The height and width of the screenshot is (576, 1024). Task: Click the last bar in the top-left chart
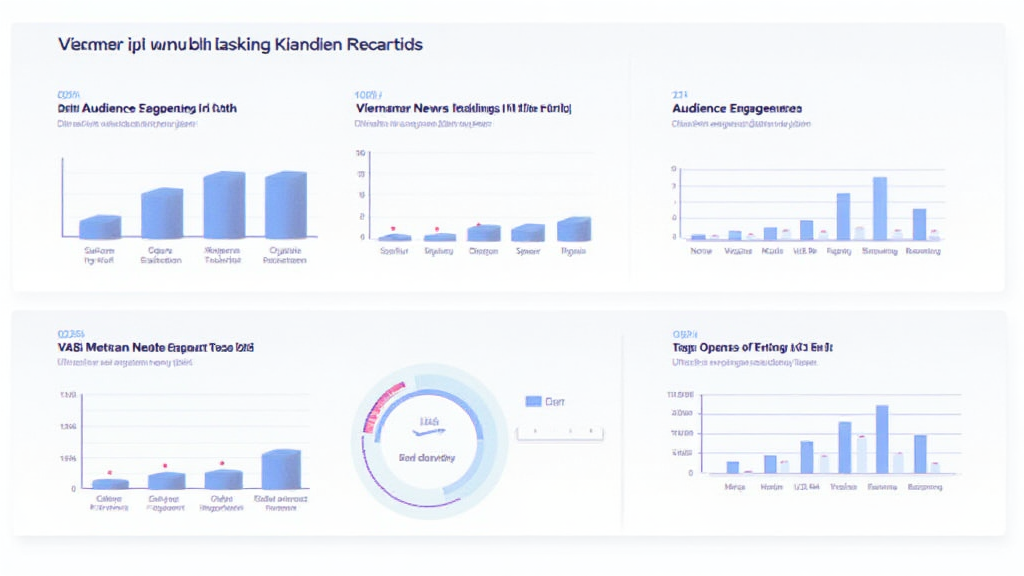tap(286, 205)
